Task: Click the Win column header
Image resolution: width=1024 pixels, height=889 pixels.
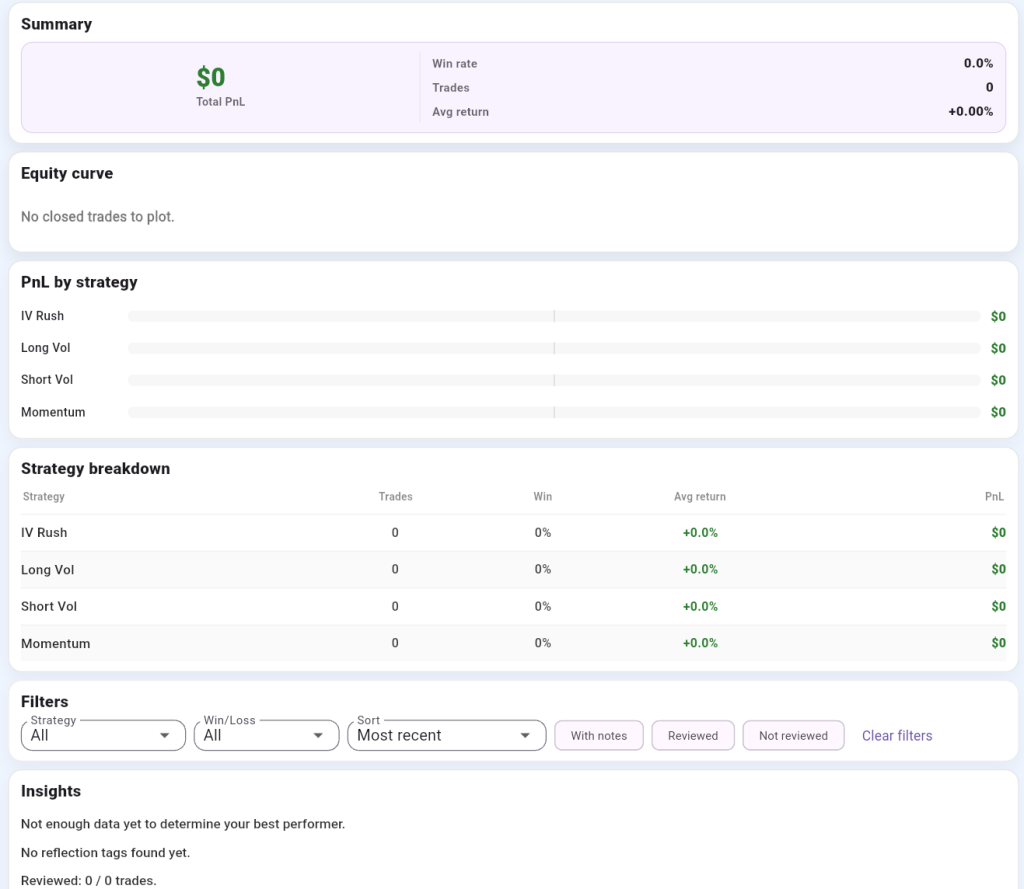Action: click(543, 496)
